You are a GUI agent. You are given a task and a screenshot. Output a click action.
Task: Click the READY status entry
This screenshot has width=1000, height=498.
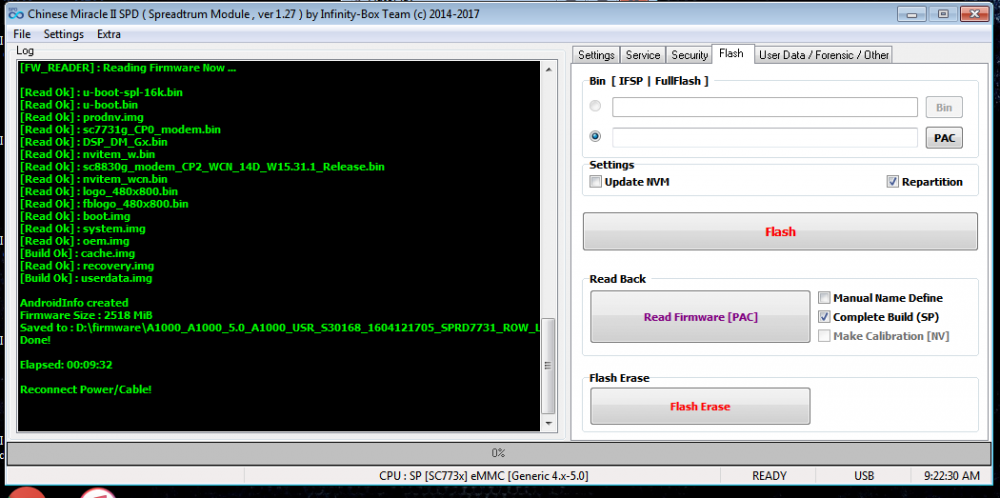coord(769,476)
